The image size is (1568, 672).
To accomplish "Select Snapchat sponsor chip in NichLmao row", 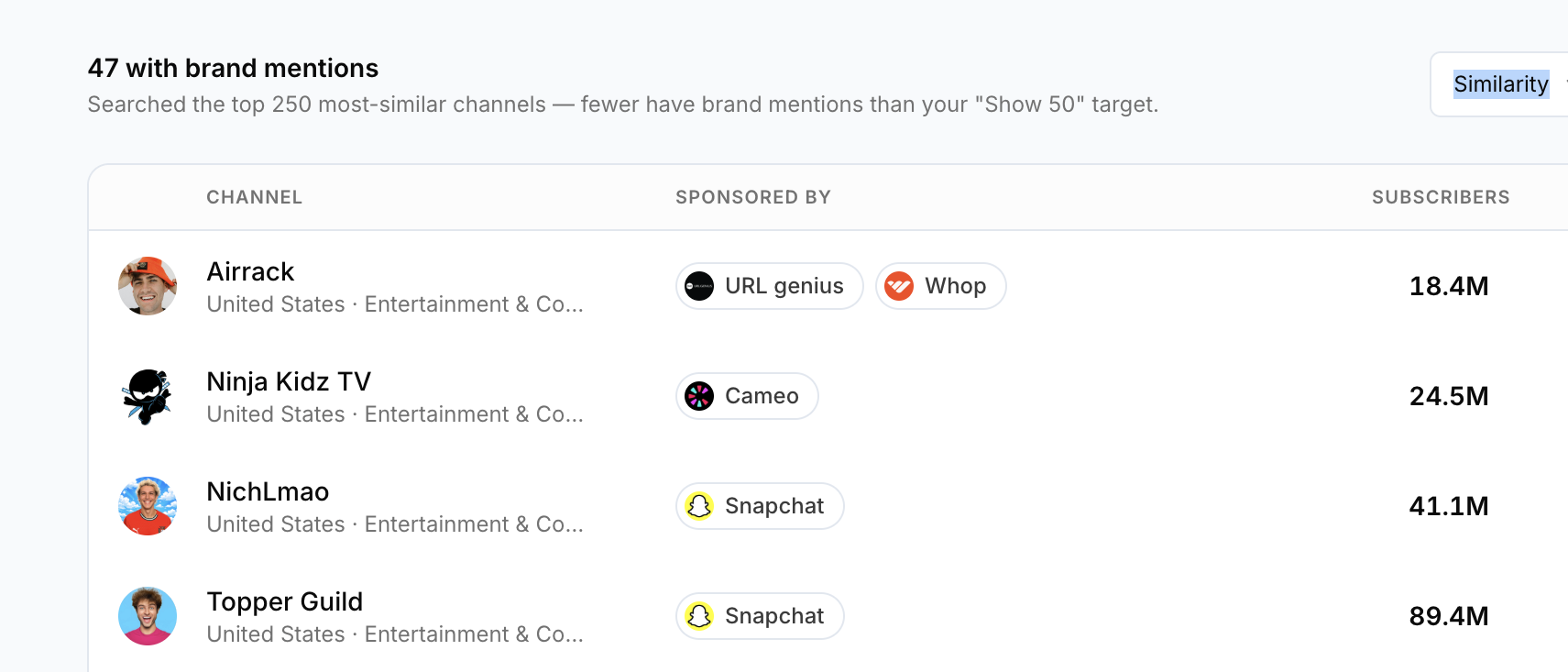I will [x=760, y=506].
